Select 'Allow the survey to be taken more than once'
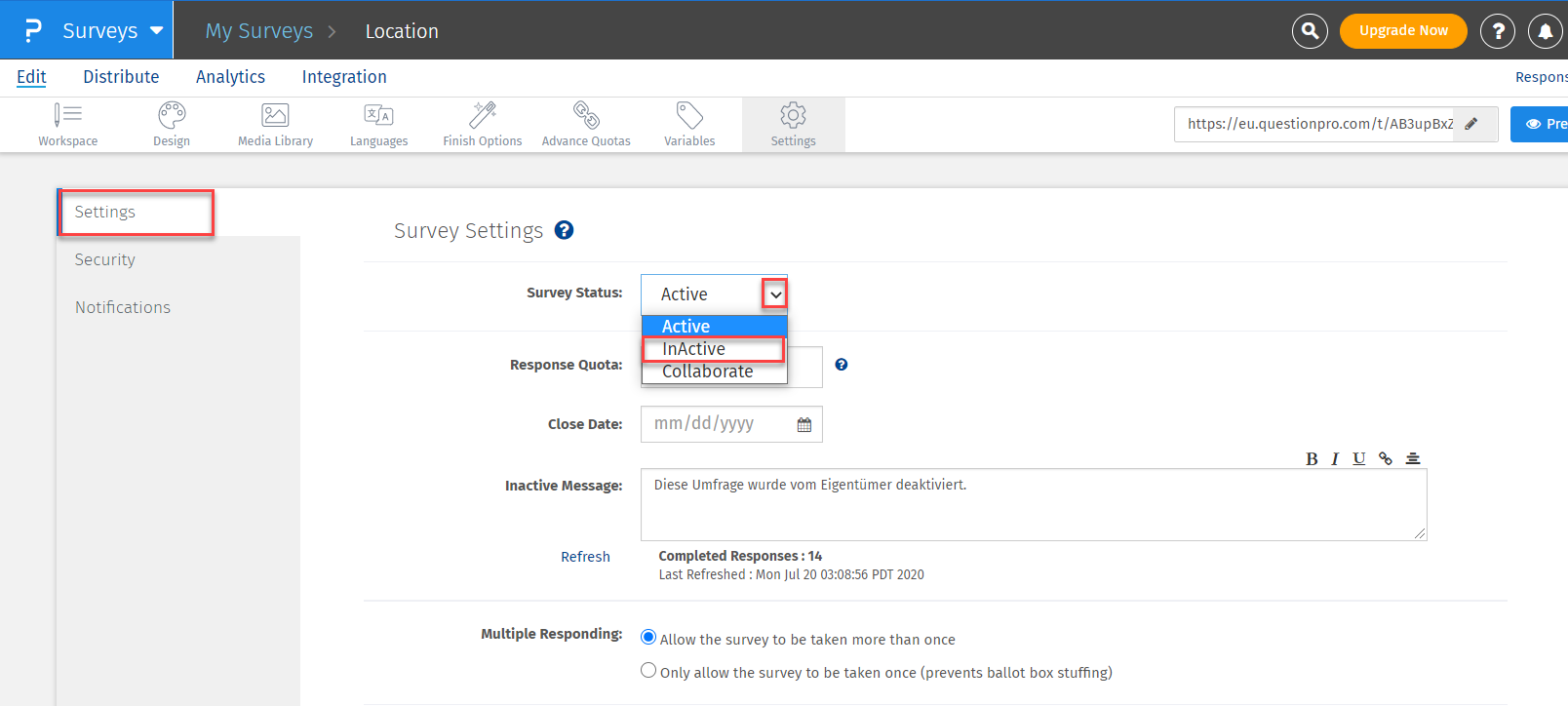The width and height of the screenshot is (1568, 706). 648,638
